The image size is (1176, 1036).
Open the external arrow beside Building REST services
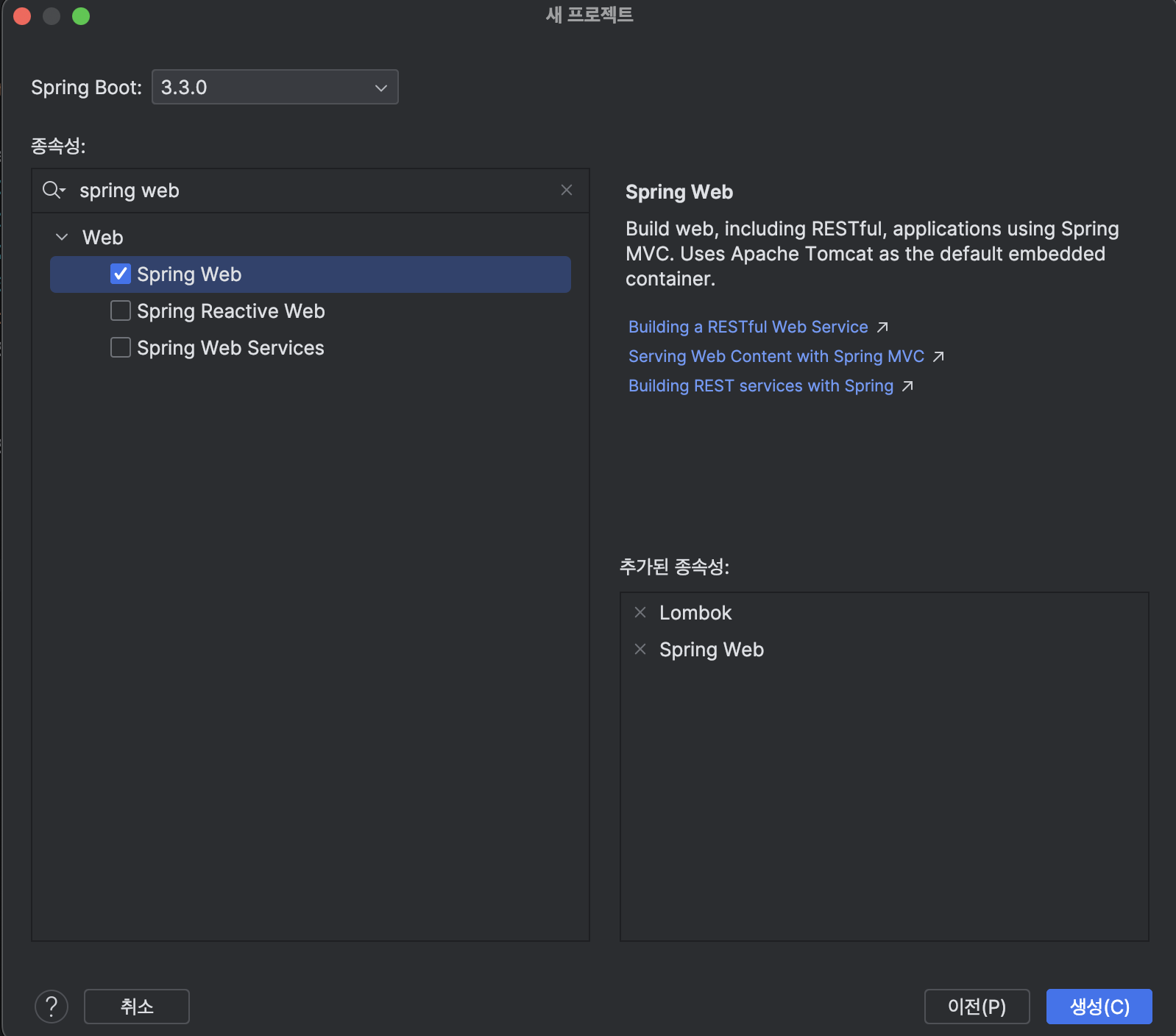[x=907, y=386]
